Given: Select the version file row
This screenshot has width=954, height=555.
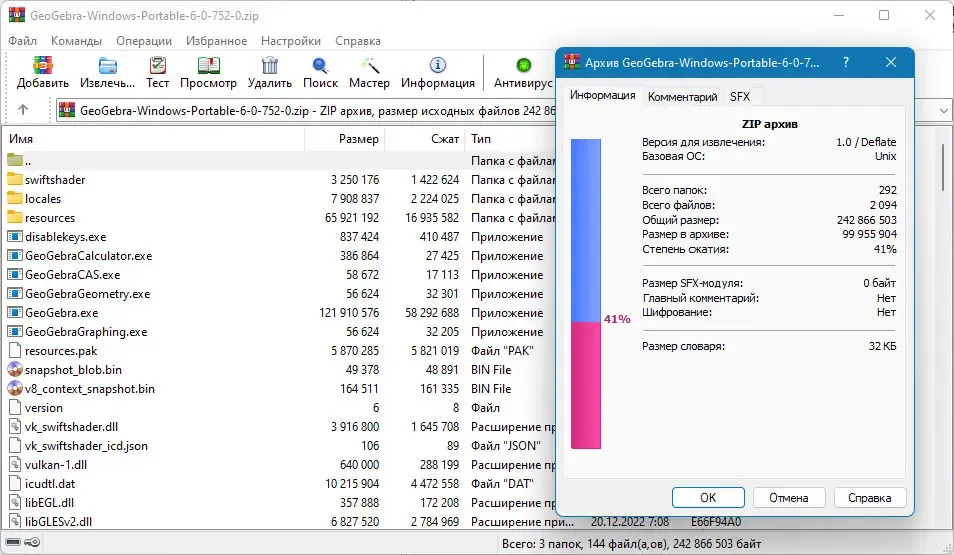Looking at the screenshot, I should 279,408.
